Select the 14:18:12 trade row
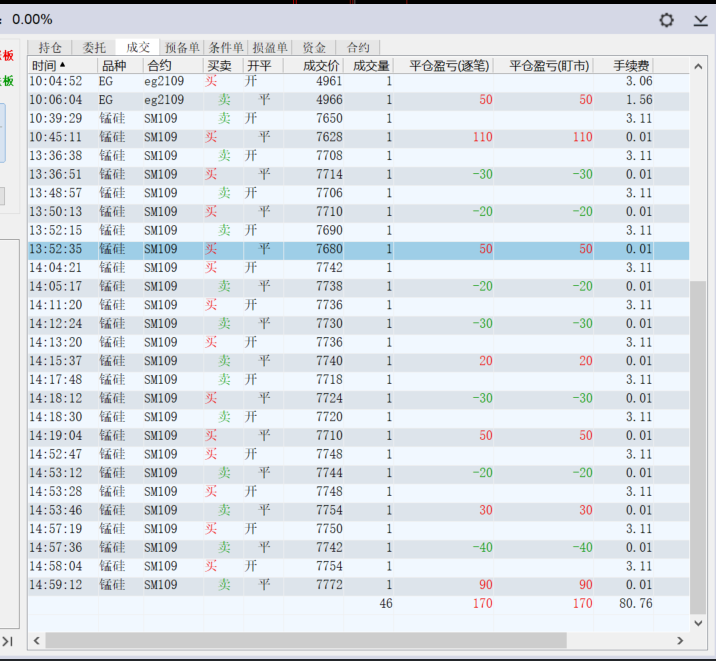Screen dimensions: 716x661 358,399
